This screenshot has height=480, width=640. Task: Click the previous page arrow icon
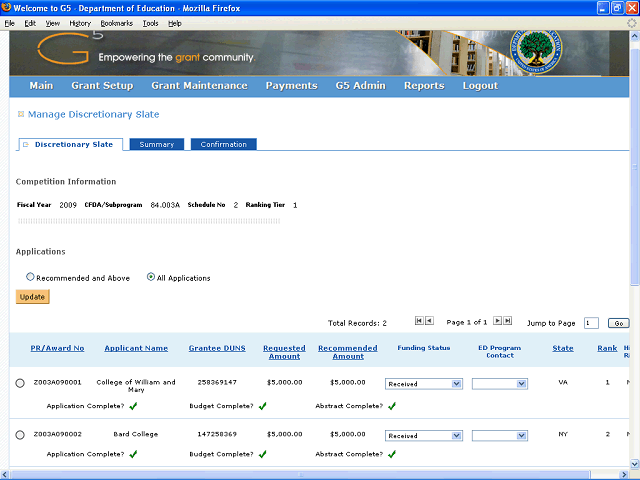click(x=430, y=321)
